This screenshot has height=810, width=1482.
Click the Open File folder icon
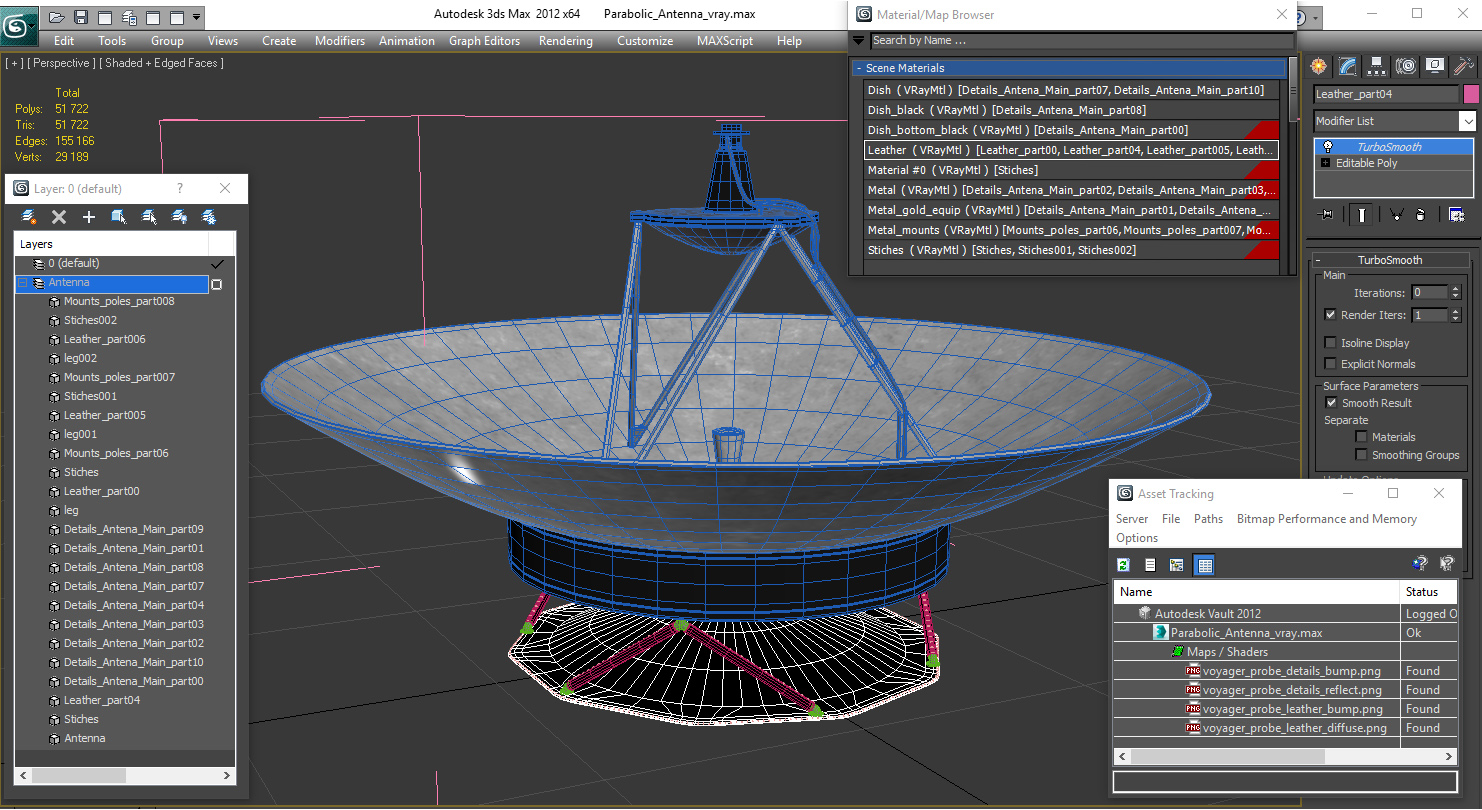57,17
